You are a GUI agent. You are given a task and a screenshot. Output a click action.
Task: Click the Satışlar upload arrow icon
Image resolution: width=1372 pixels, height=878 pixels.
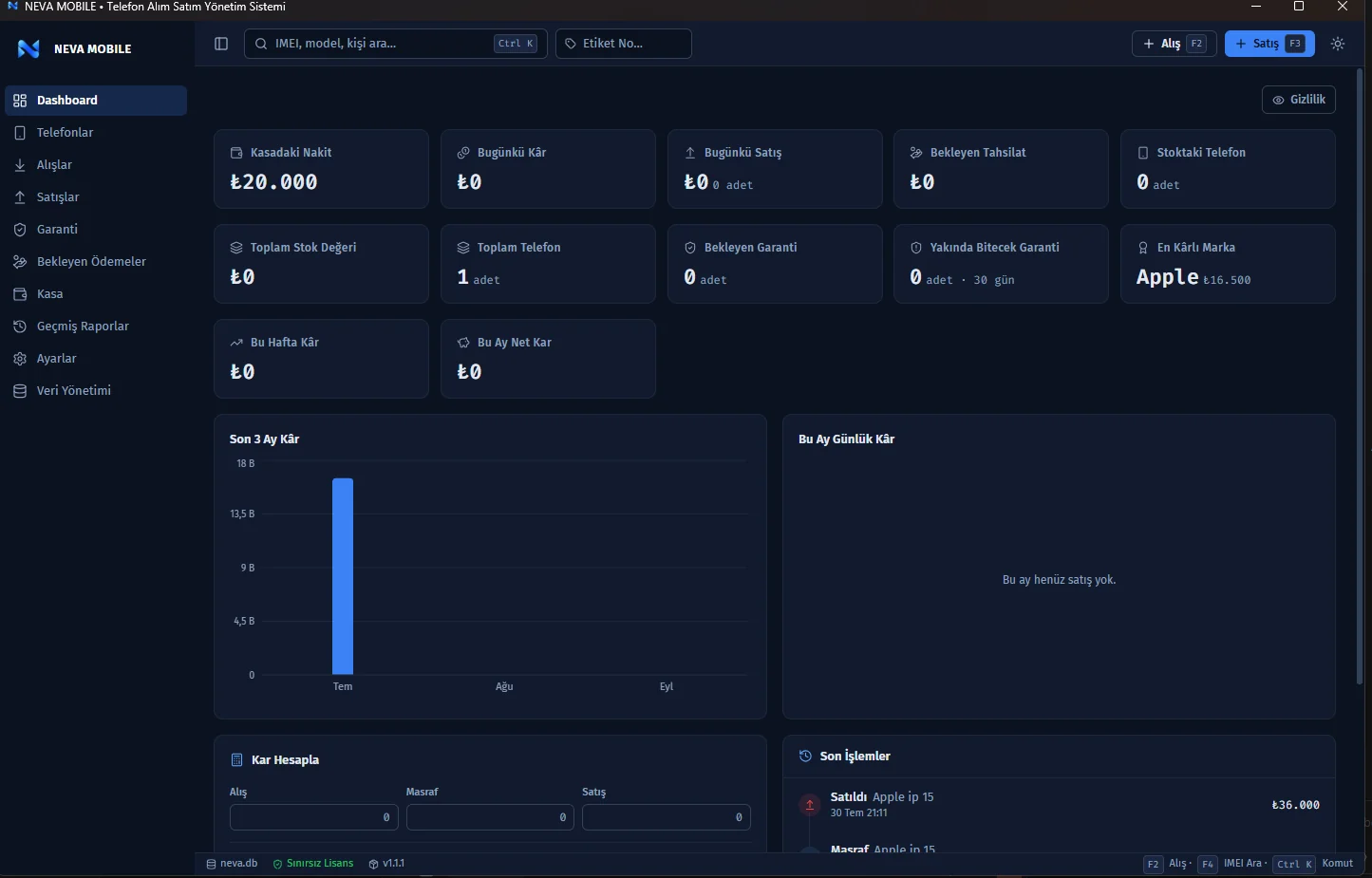click(20, 197)
